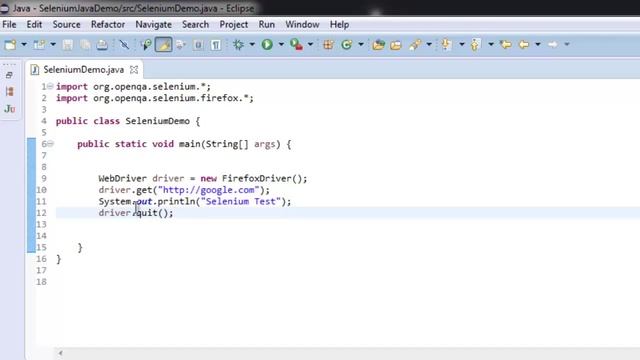Toggle Block Selection mode icon

click(x=198, y=44)
